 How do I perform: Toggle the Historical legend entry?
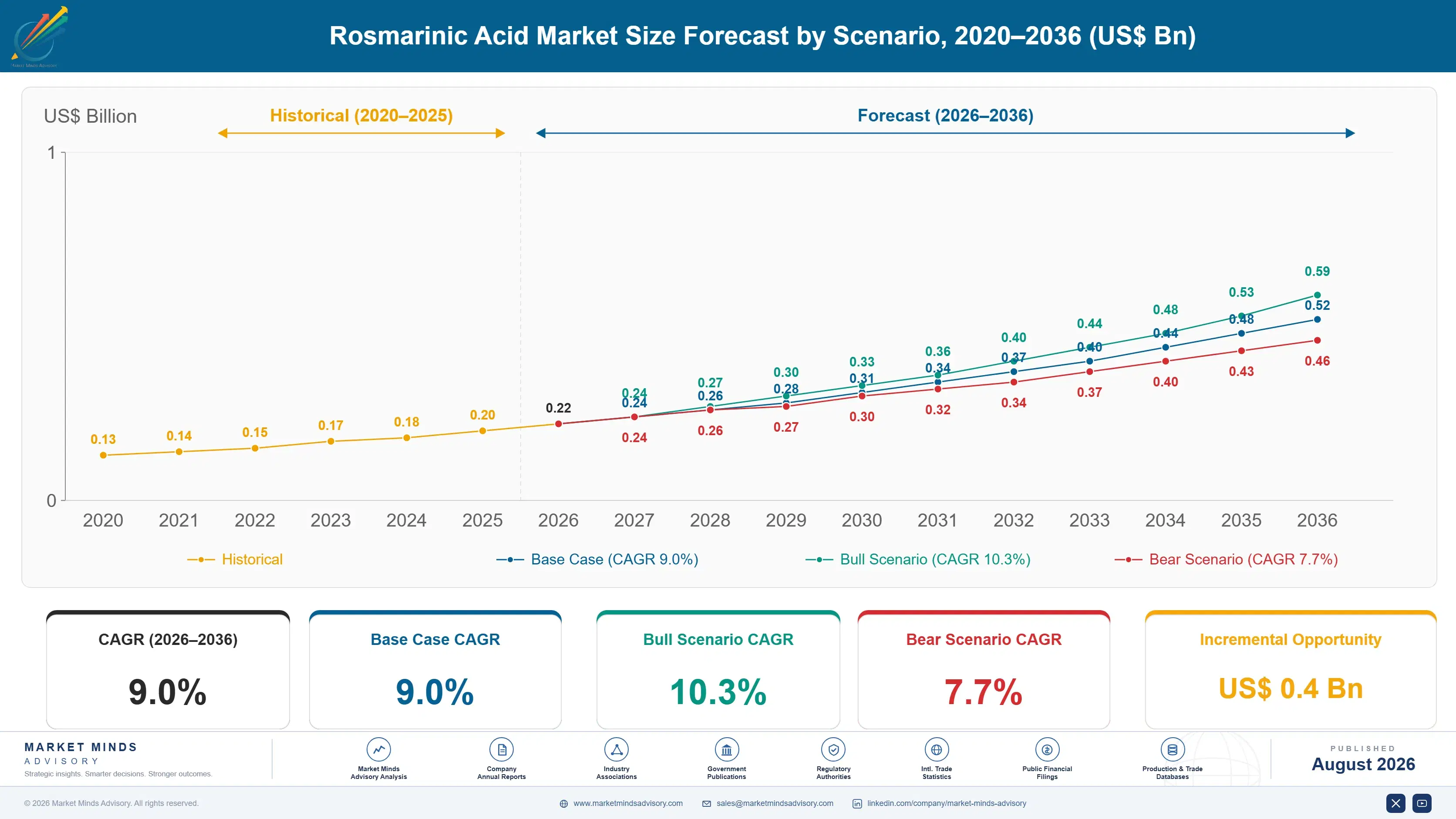coord(235,559)
